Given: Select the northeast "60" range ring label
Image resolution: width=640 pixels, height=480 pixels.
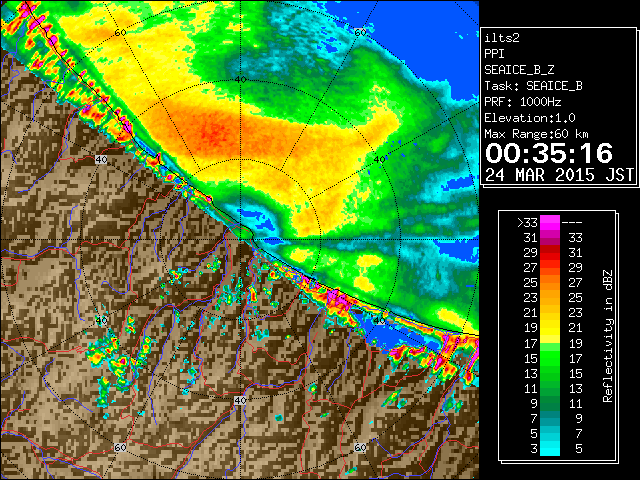Looking at the screenshot, I should click(360, 32).
